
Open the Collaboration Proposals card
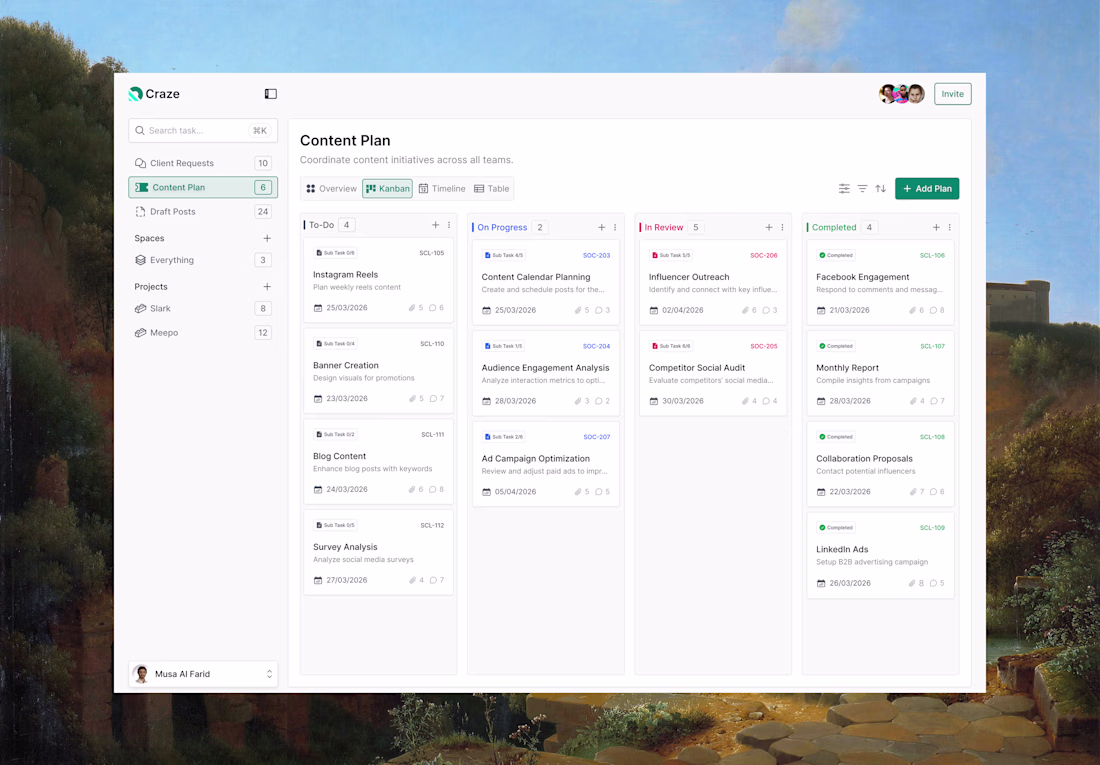click(x=880, y=465)
